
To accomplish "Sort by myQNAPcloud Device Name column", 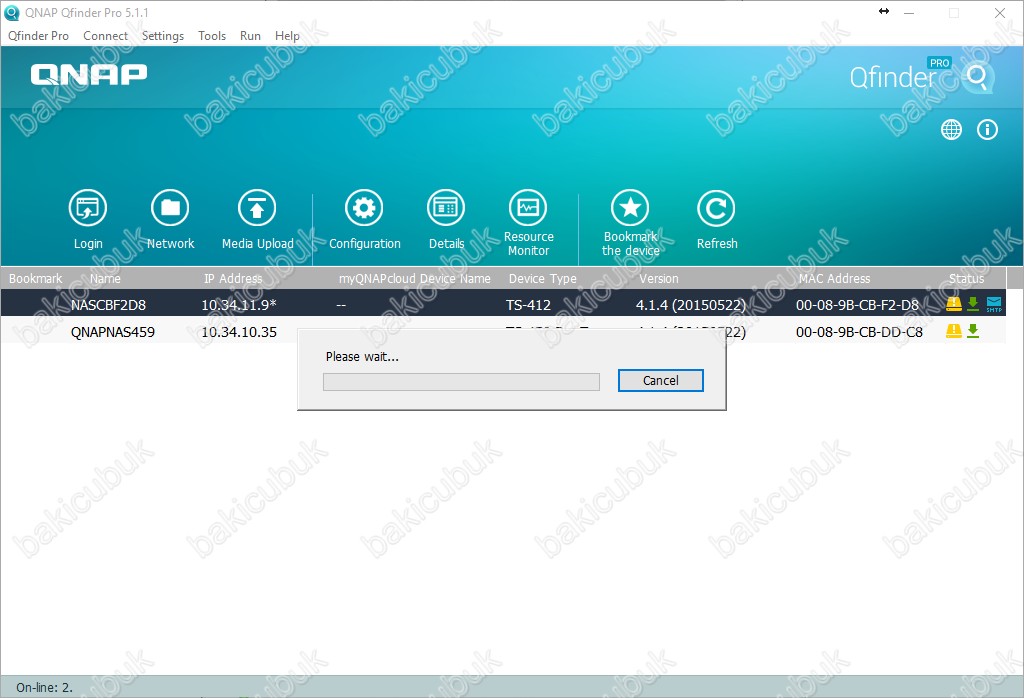I will (414, 278).
